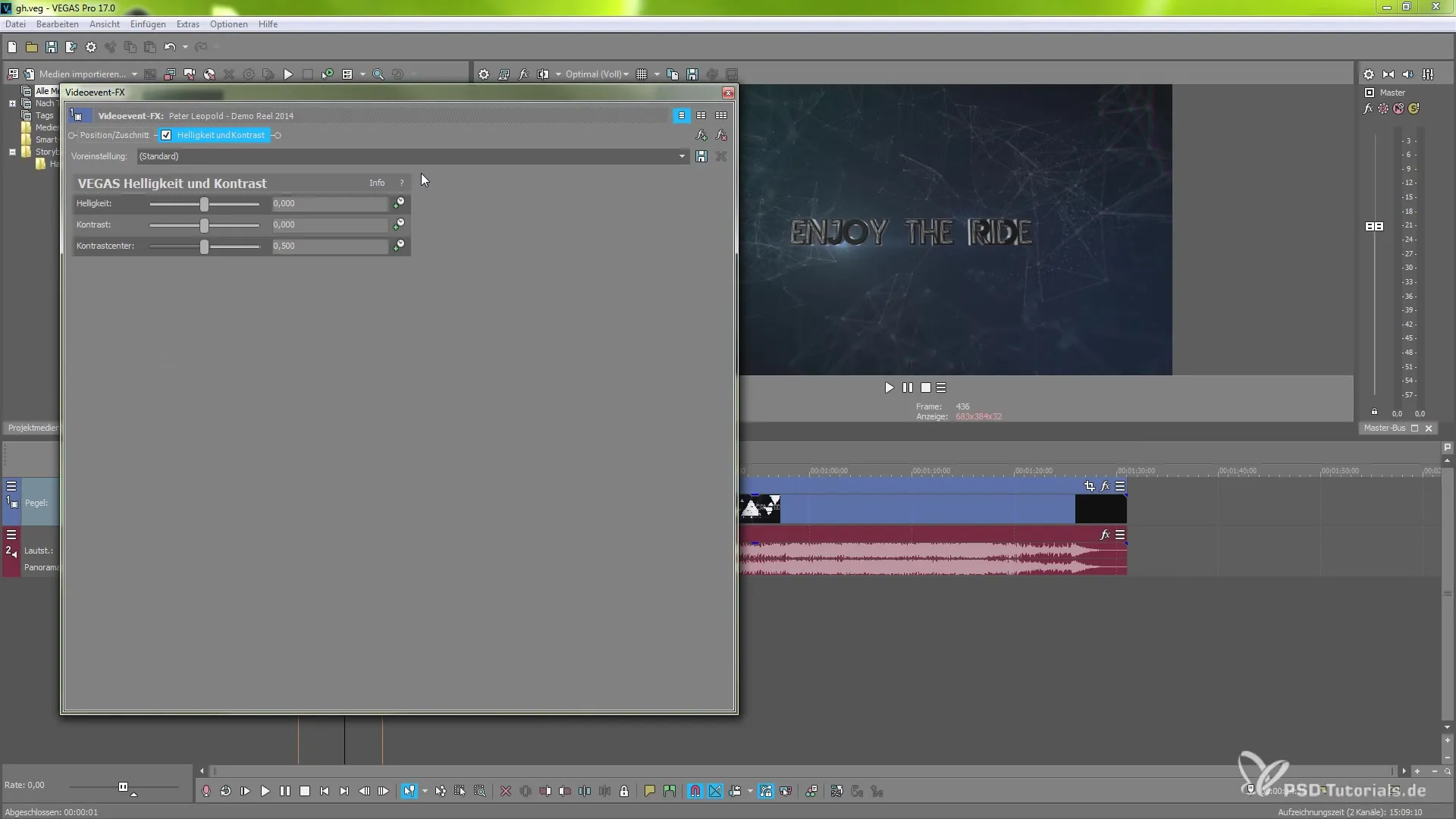Image resolution: width=1456 pixels, height=819 pixels.
Task: Save the project with the disk icon
Action: click(52, 47)
